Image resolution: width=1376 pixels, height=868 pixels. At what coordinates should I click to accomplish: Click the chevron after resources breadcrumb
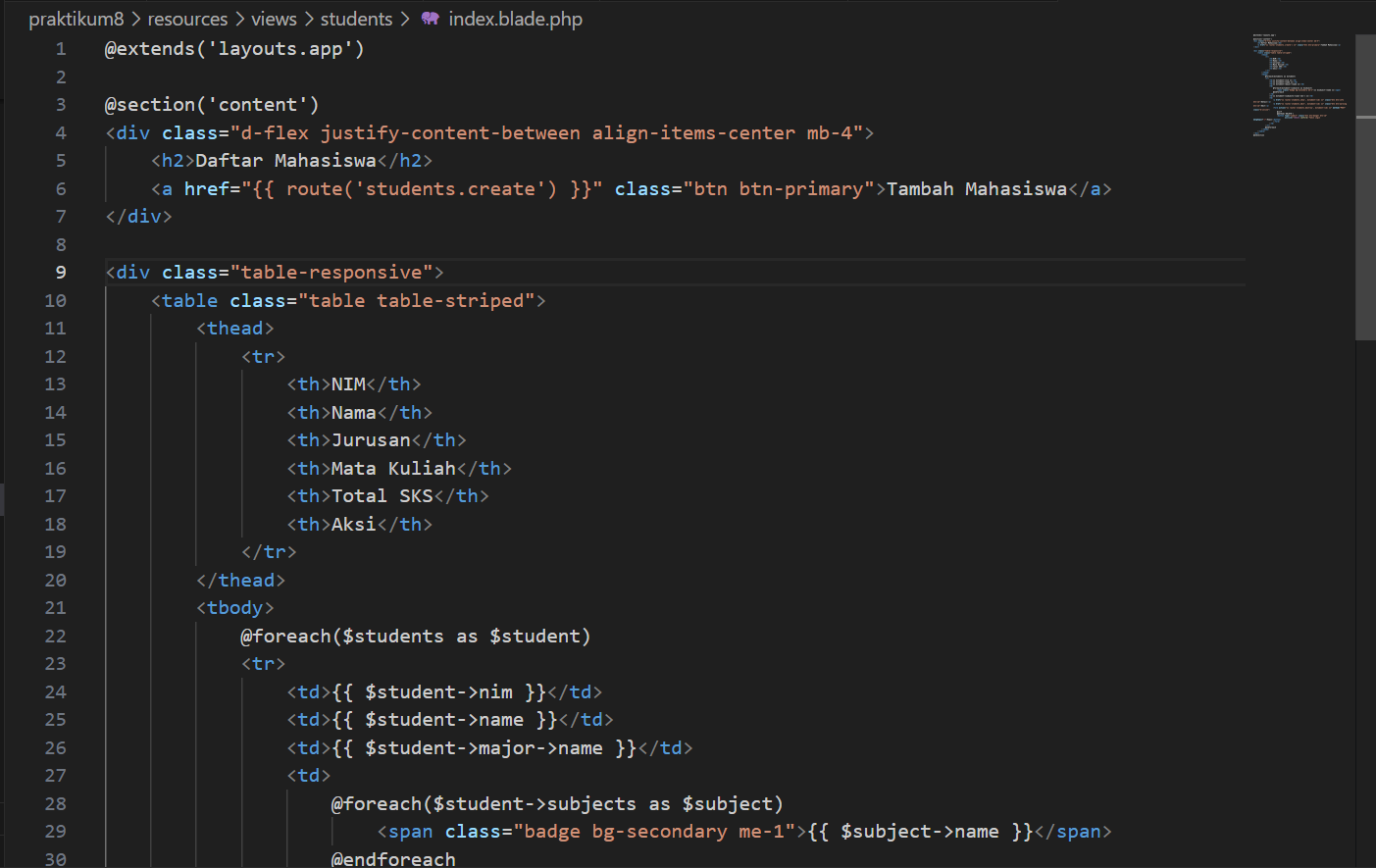click(240, 19)
